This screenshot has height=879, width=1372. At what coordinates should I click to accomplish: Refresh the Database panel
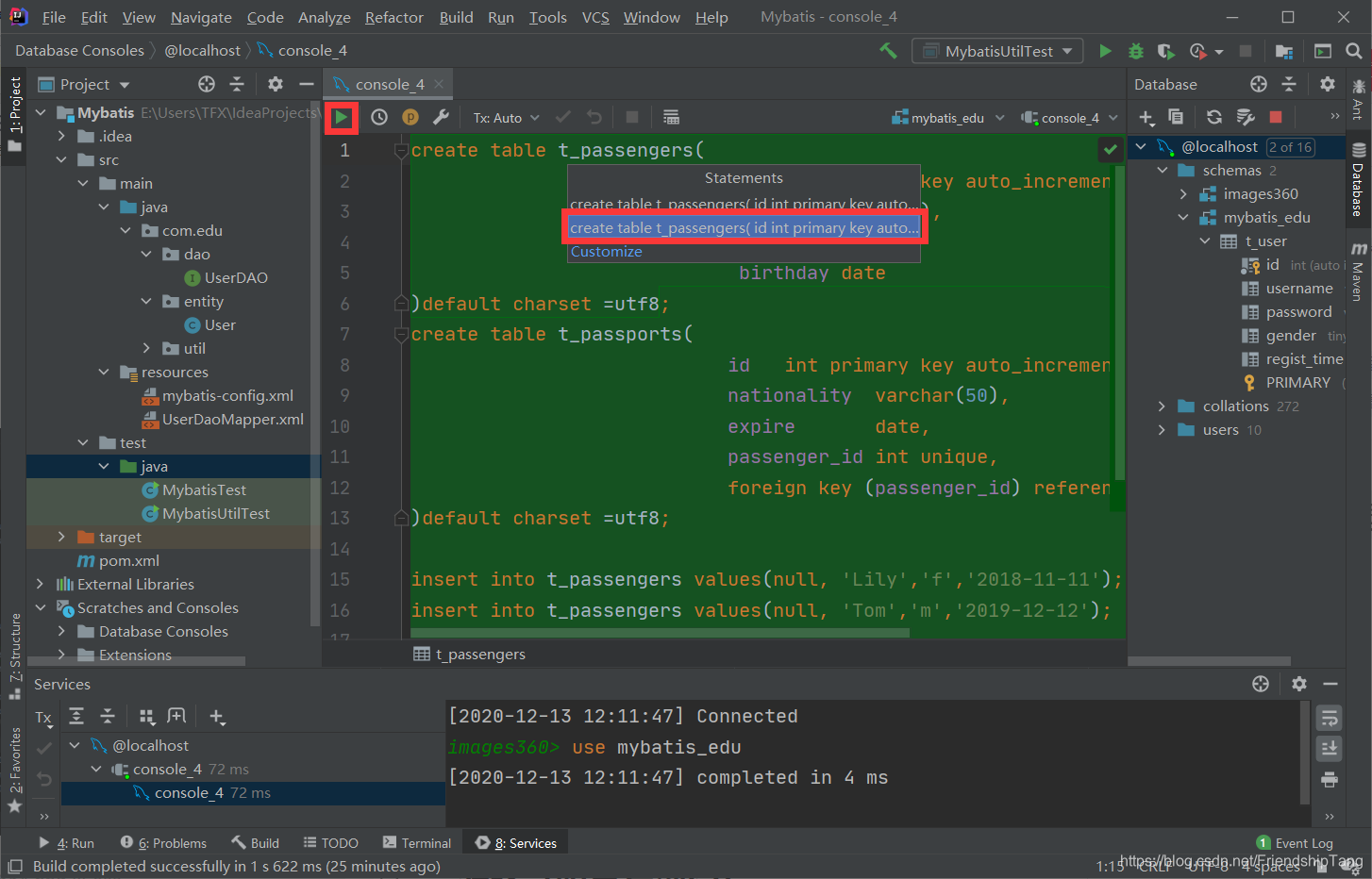pos(1214,118)
